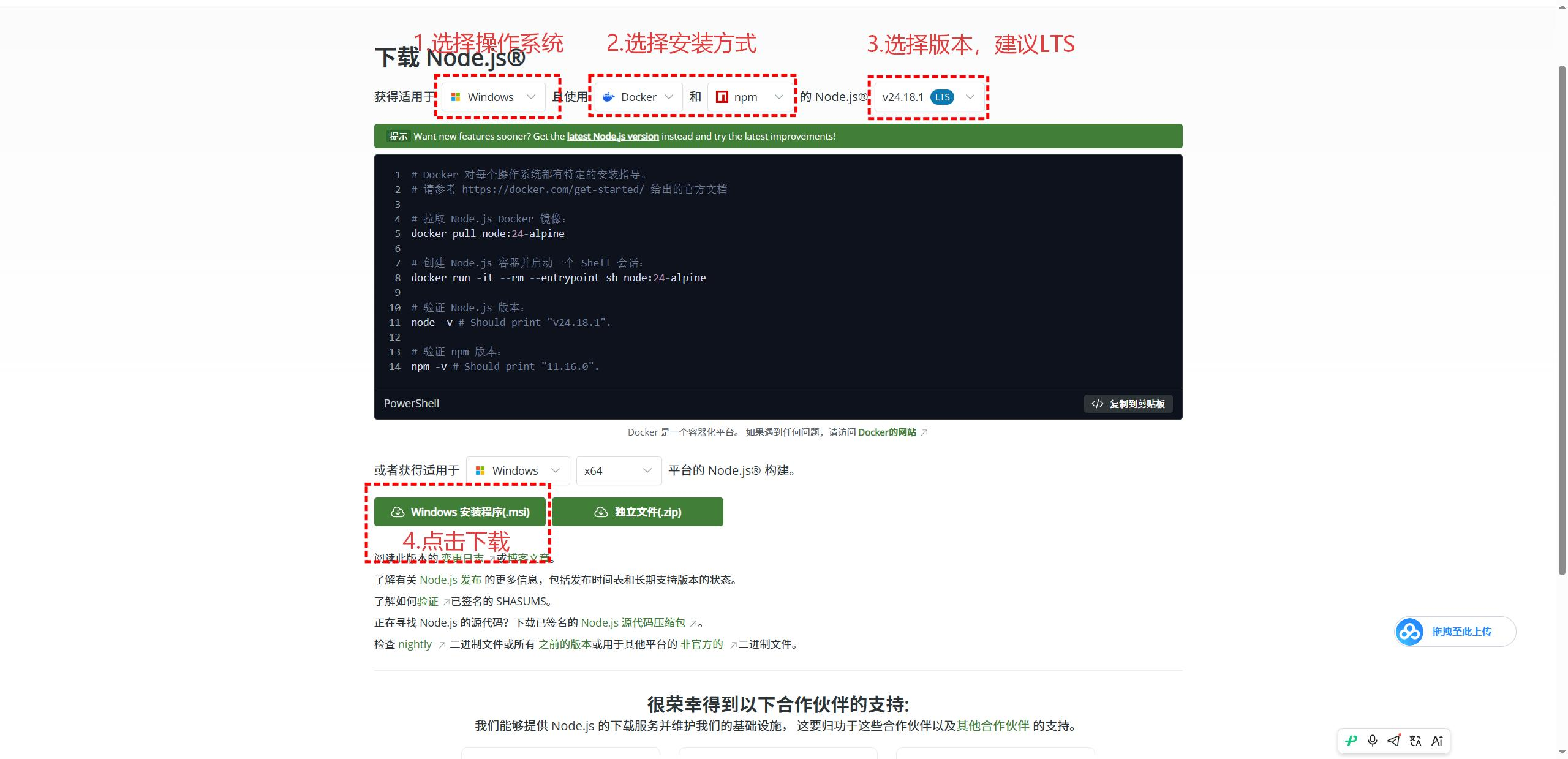
Task: Copy code with 复制到剪贴板 button
Action: click(1128, 404)
